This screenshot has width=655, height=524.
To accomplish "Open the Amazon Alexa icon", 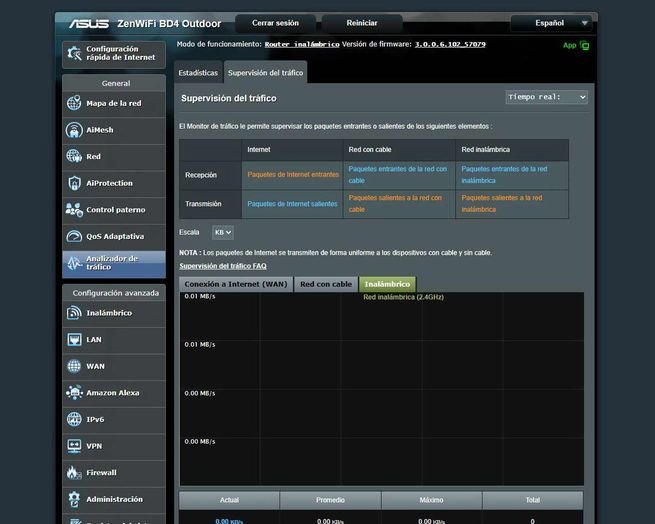I will (74, 393).
